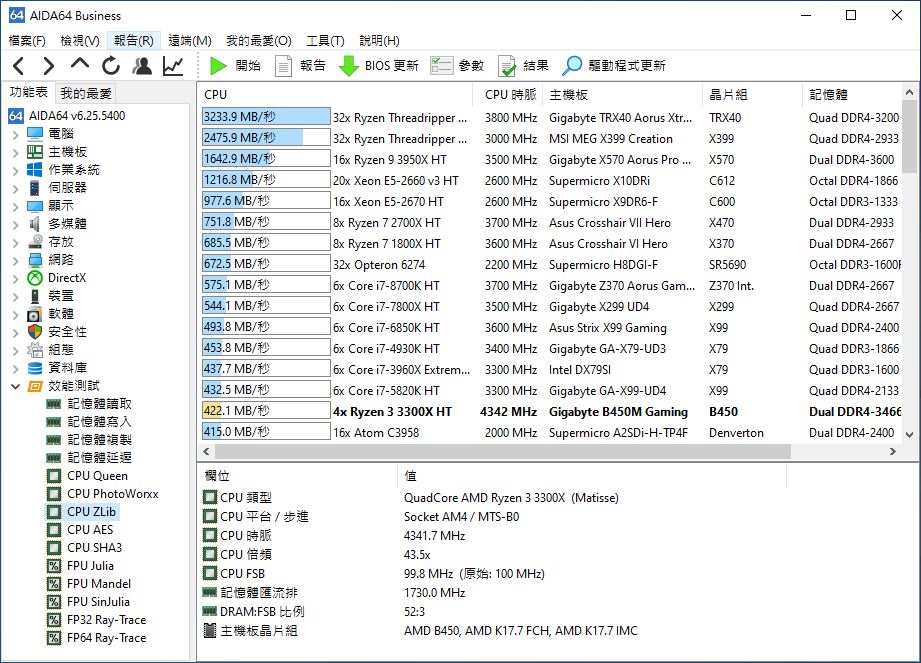Click the results list vertical scrollbar
Image resolution: width=921 pixels, height=663 pixels.
[909, 270]
